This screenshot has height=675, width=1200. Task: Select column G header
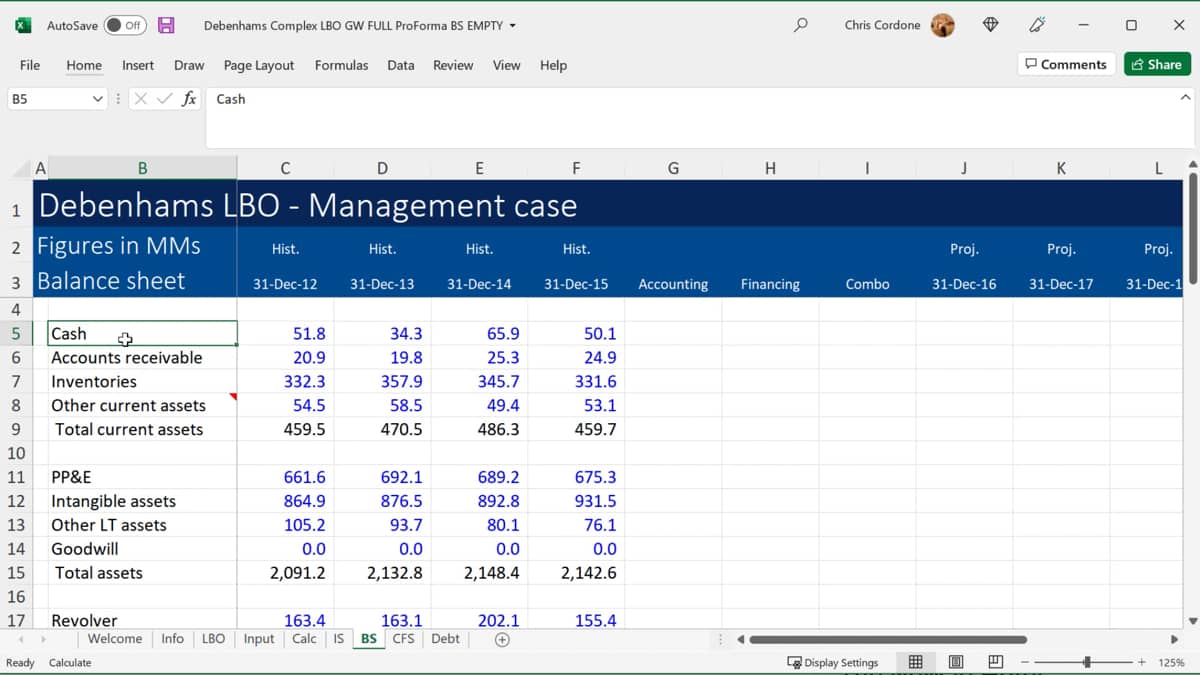673,168
